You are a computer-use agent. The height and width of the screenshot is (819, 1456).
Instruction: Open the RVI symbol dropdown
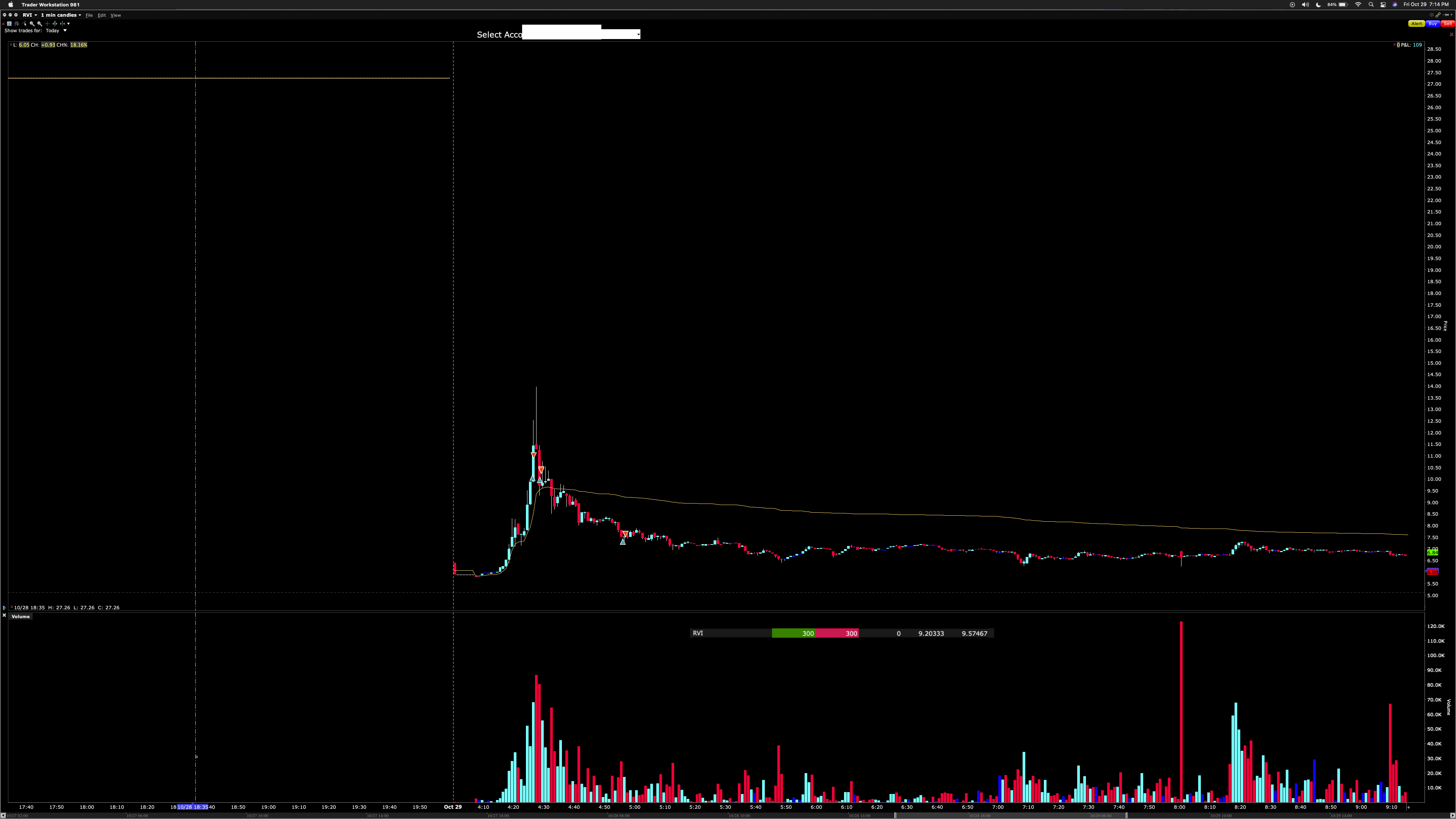pos(30,15)
